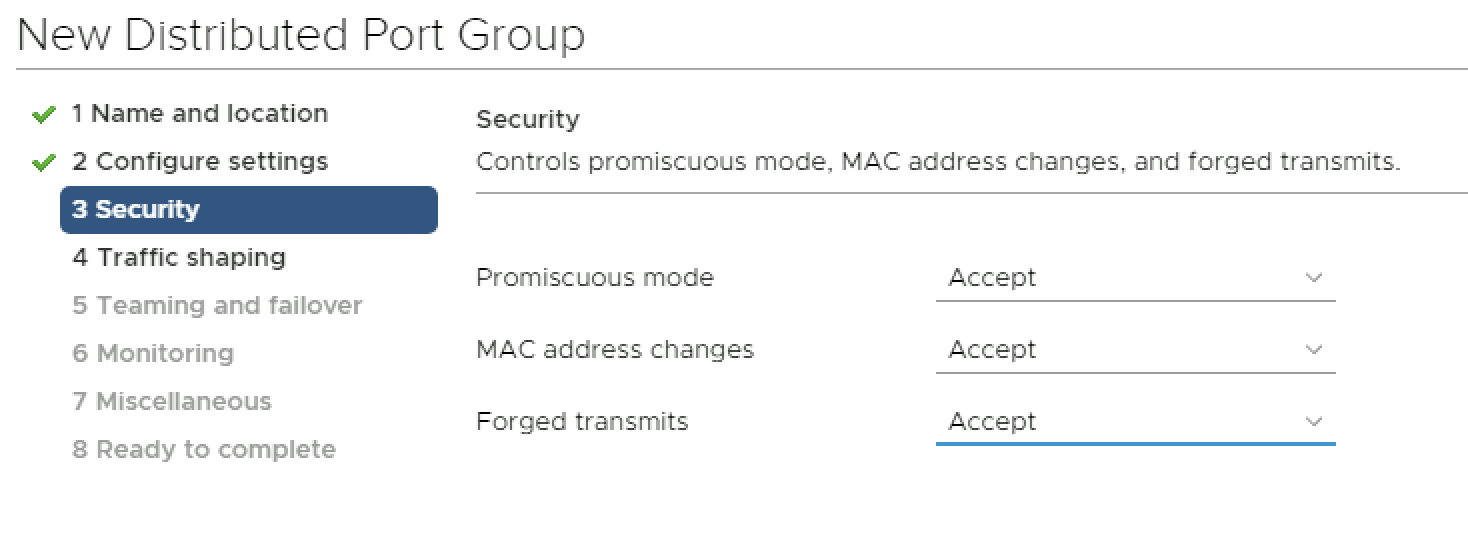Click the Promiscuous mode chevron arrow

(x=1314, y=278)
